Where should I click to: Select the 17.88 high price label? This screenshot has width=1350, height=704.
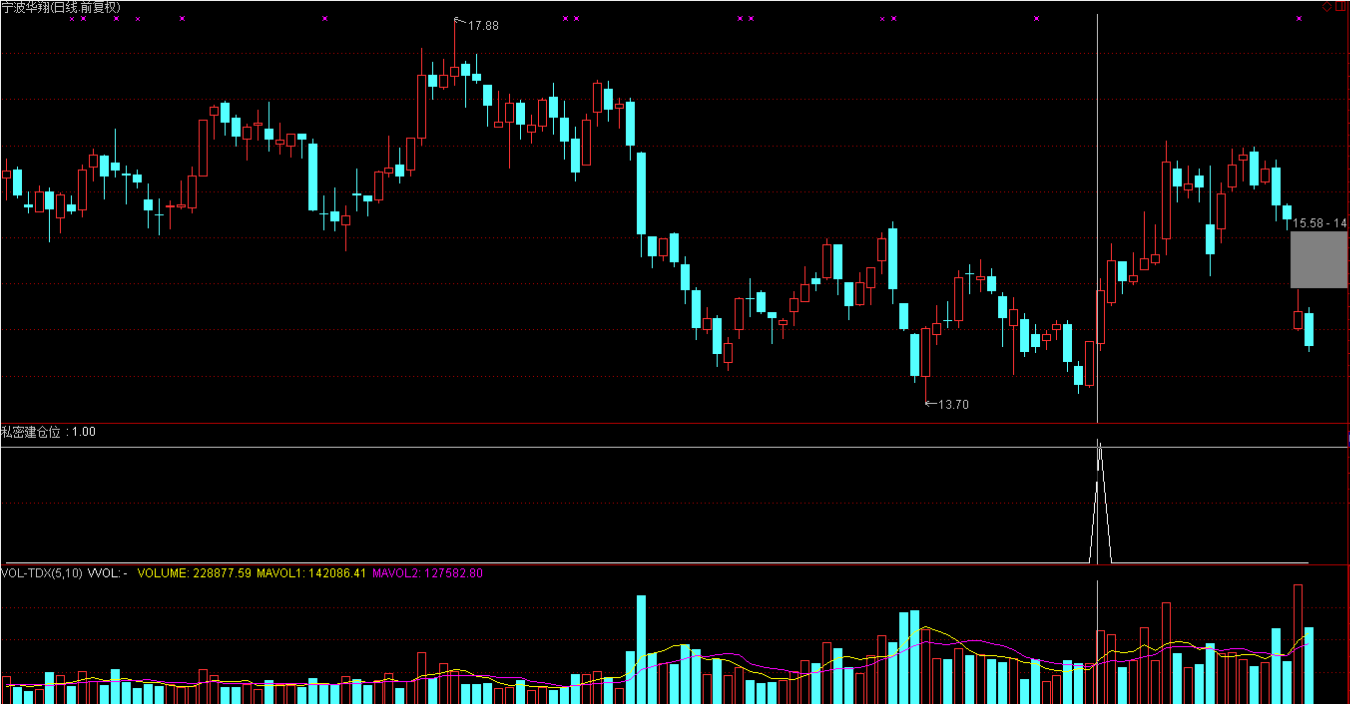[484, 25]
